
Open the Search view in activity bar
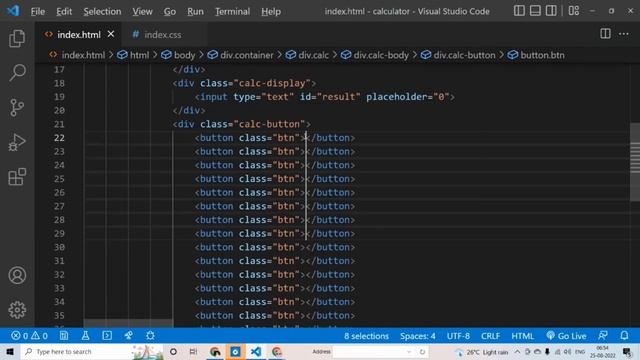click(17, 73)
